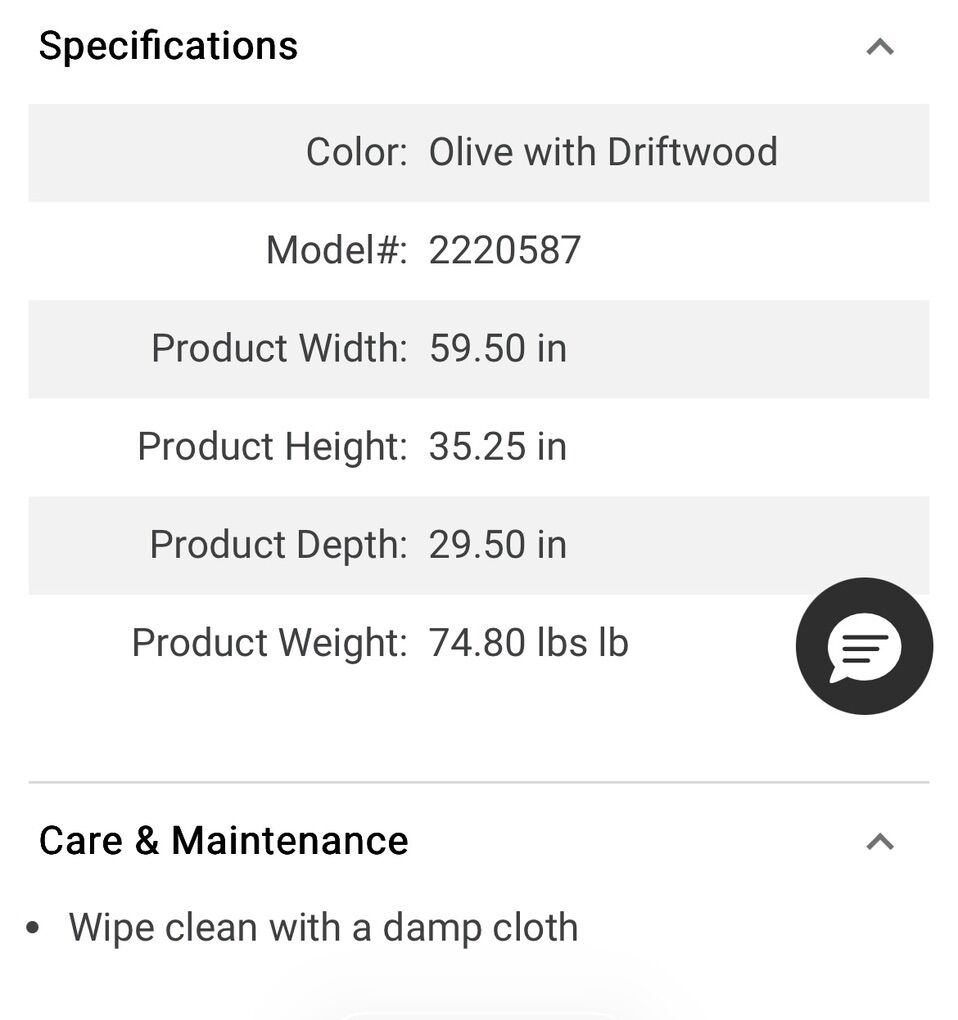
Task: Click the 29.50 in depth value
Action: (498, 544)
